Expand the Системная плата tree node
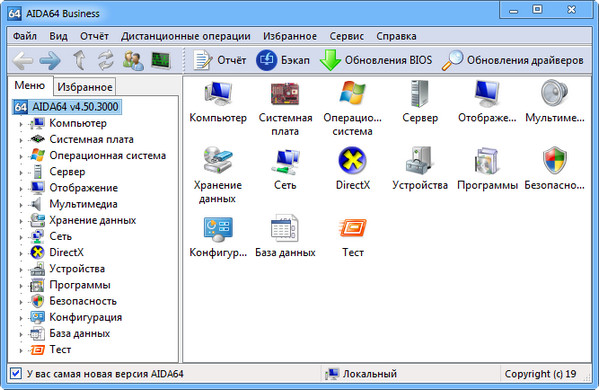 (21, 140)
